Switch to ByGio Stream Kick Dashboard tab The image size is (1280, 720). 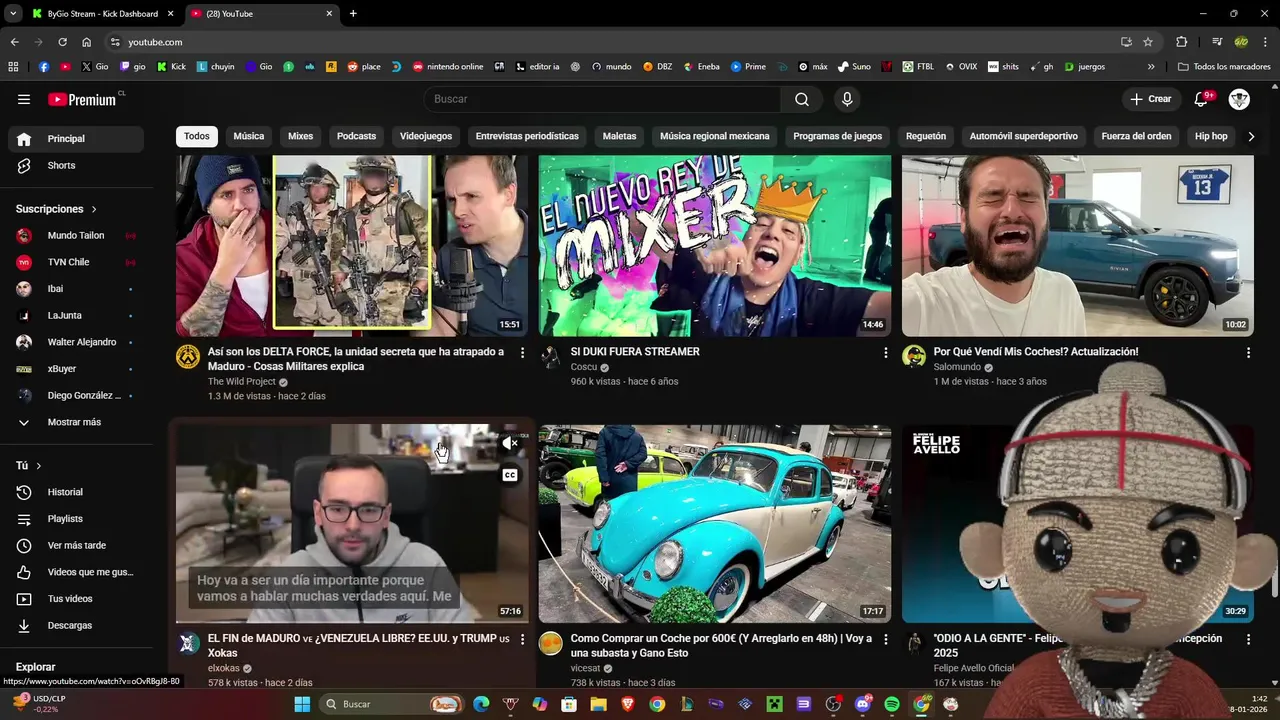point(101,14)
